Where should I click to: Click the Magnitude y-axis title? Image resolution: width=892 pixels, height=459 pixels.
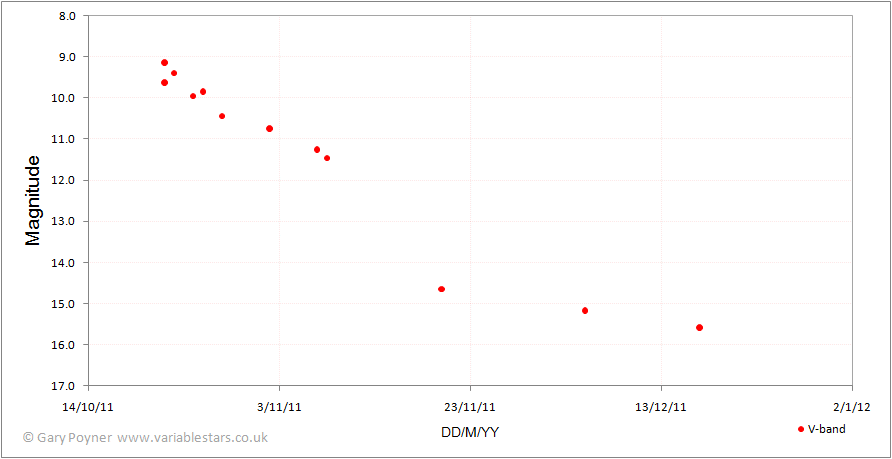pos(33,201)
